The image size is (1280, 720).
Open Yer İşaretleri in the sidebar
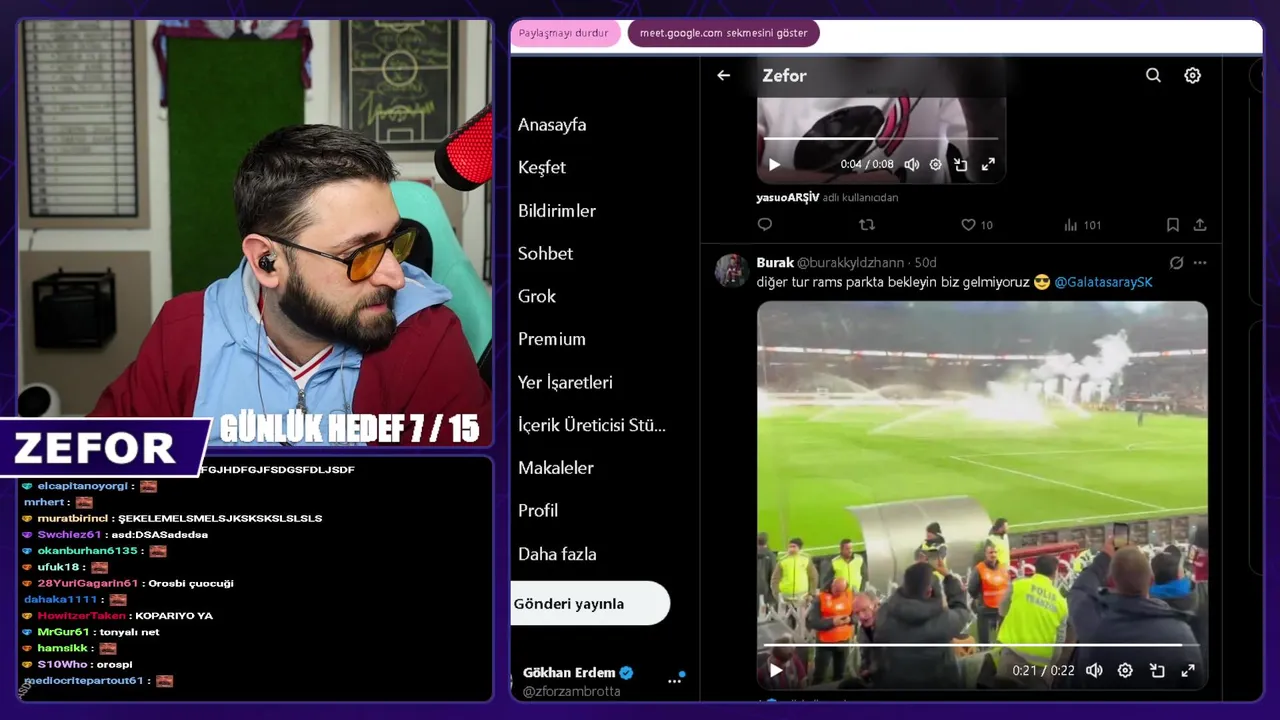[x=565, y=382]
